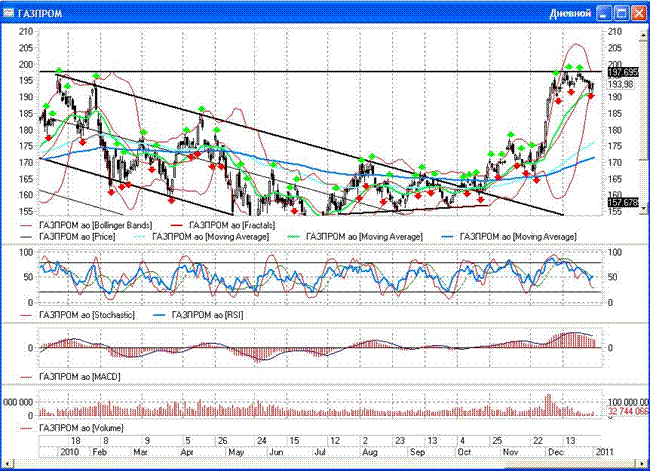
Task: Click the Mar month label on time axis
Action: click(x=140, y=452)
